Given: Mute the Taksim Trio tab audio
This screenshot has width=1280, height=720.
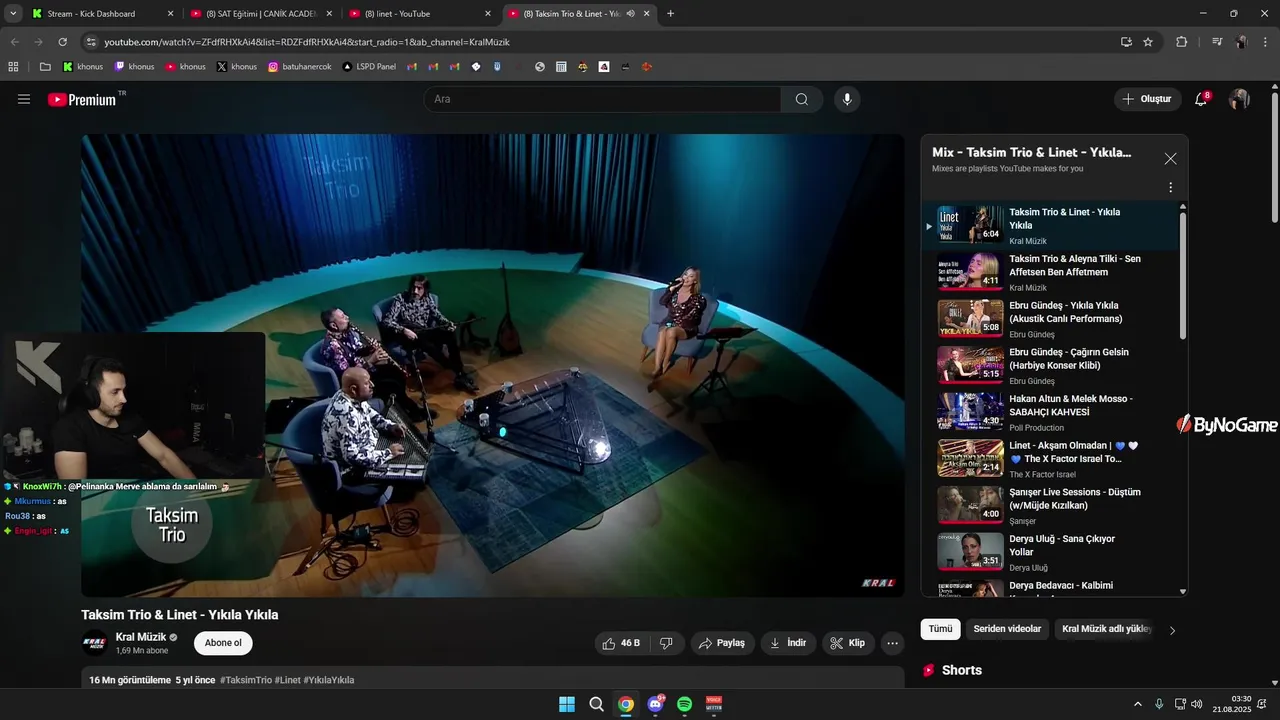Looking at the screenshot, I should point(631,13).
